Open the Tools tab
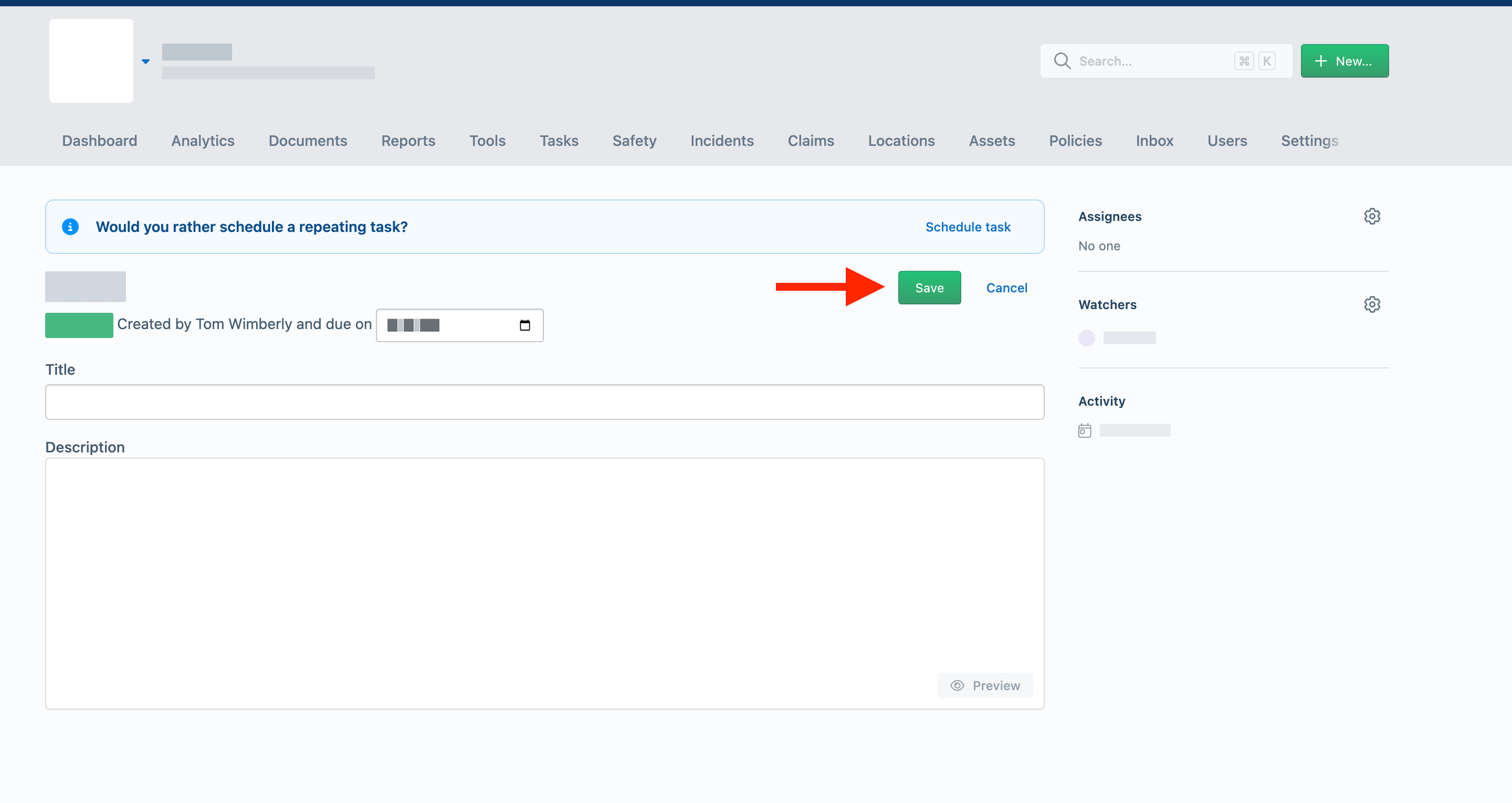 (487, 141)
